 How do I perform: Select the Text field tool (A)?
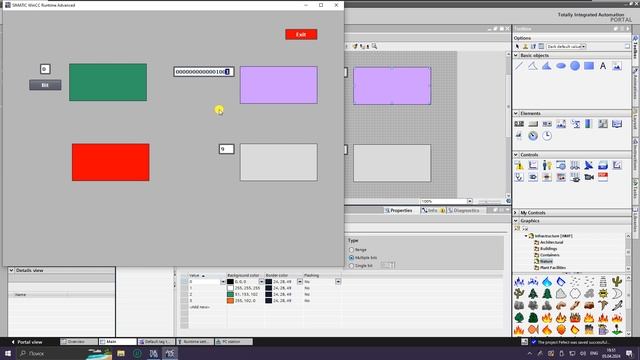pyautogui.click(x=603, y=66)
